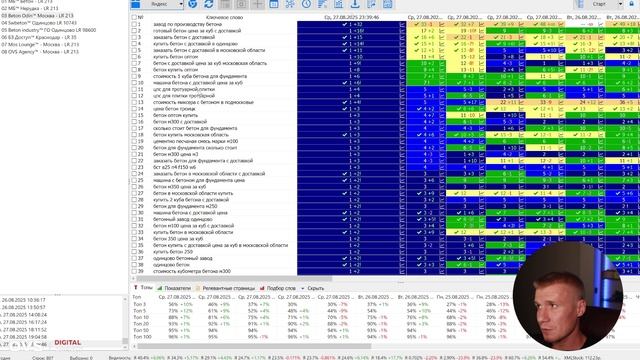640x360 pixels.
Task: Check the box for keyword row 5
Action: coord(134,50)
